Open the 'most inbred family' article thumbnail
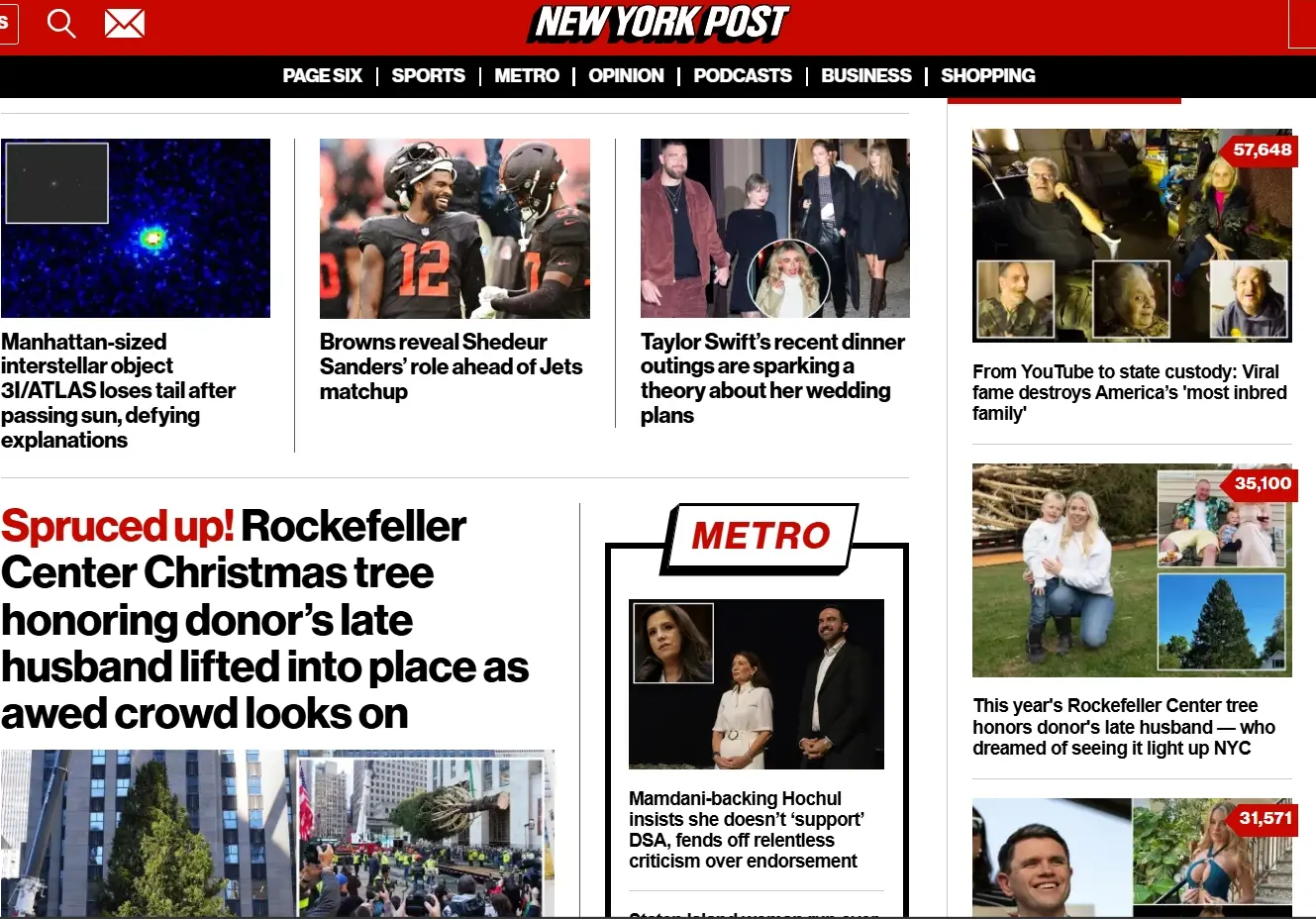The height and width of the screenshot is (919, 1316). tap(1132, 236)
